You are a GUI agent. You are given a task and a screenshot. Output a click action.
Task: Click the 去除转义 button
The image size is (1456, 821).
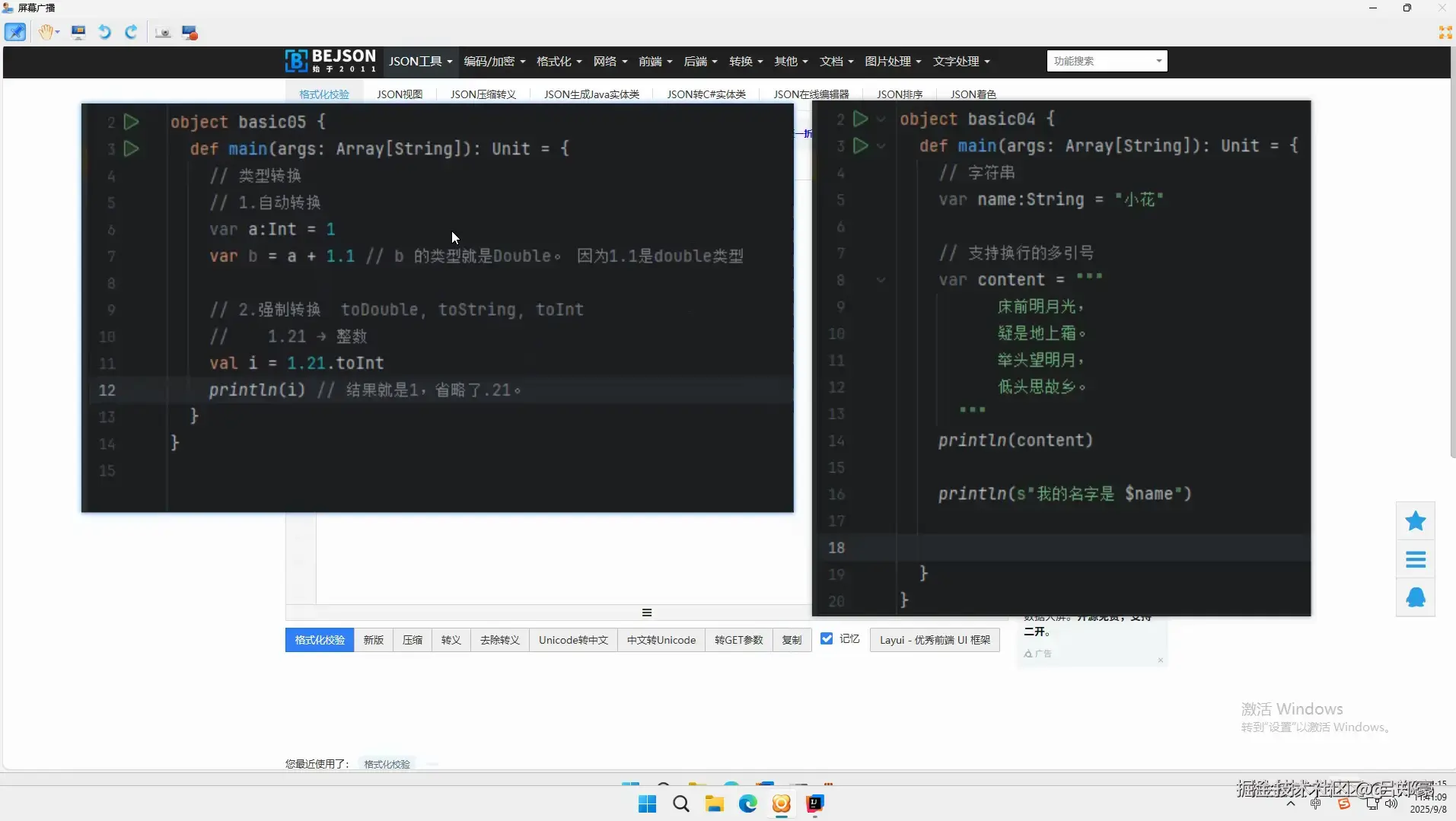pyautogui.click(x=500, y=640)
